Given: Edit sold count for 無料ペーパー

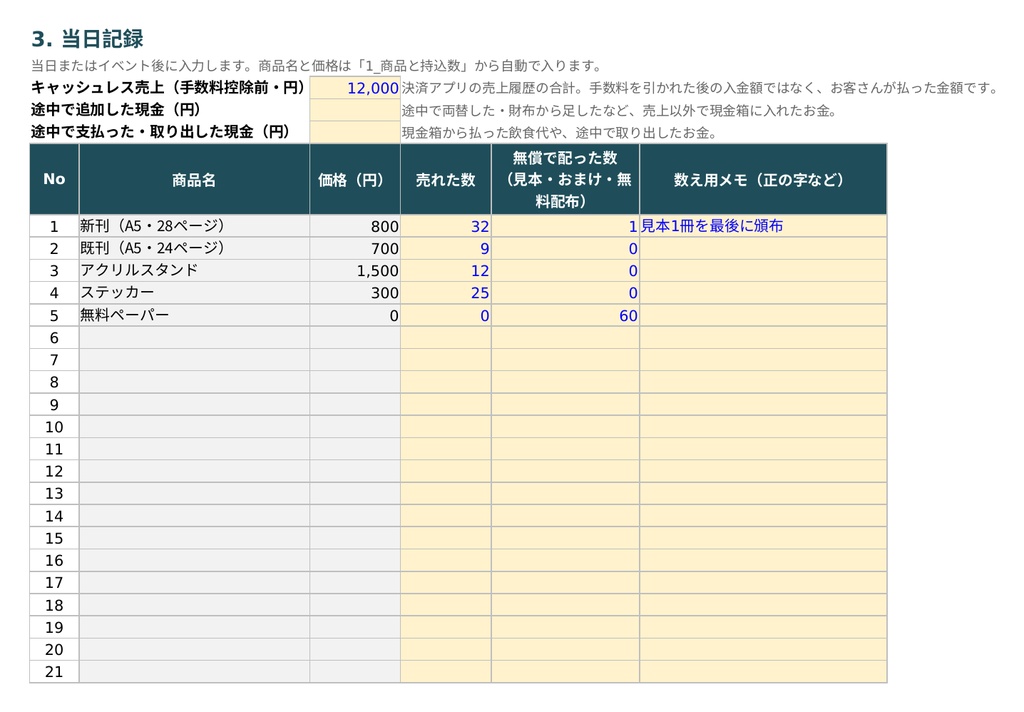Looking at the screenshot, I should (x=445, y=316).
